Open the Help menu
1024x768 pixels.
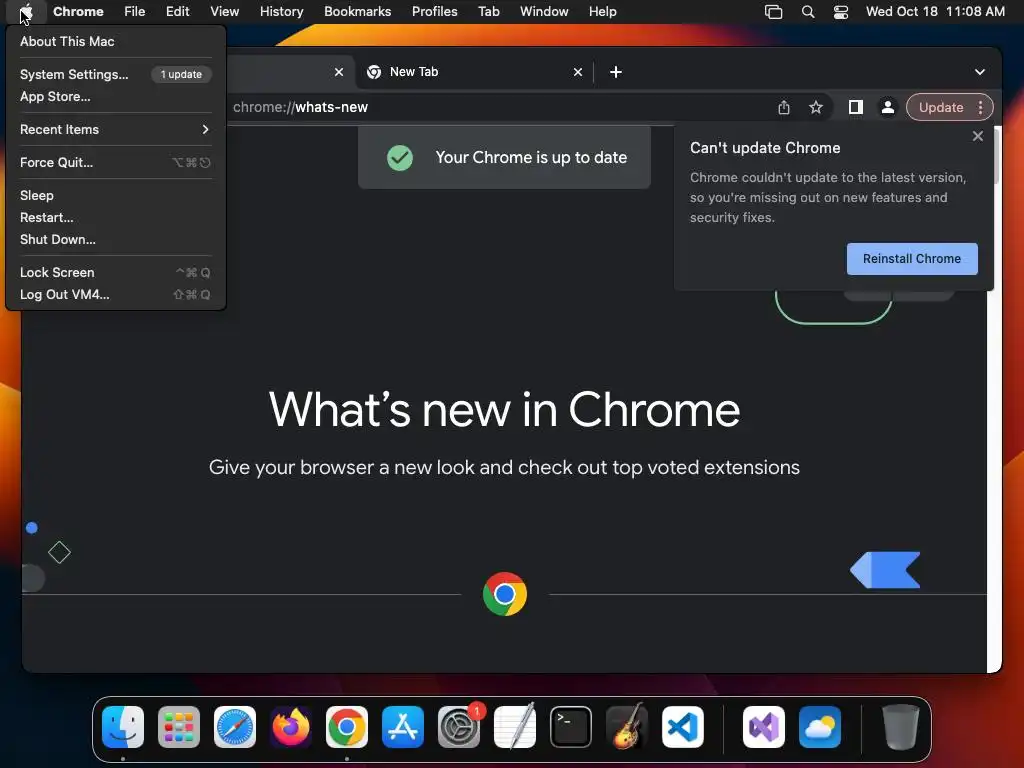(x=602, y=12)
